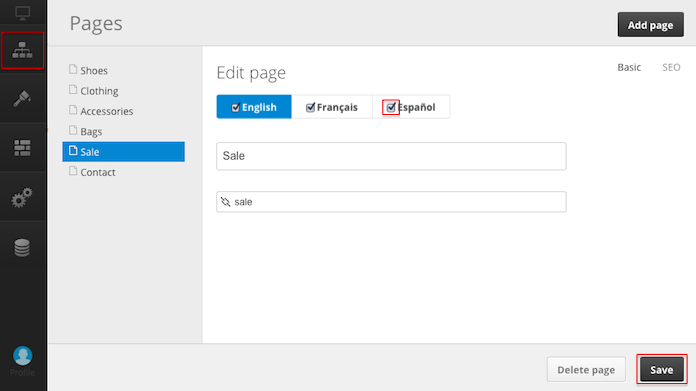Switch to the Français language tab
This screenshot has width=696, height=391.
pyautogui.click(x=332, y=107)
